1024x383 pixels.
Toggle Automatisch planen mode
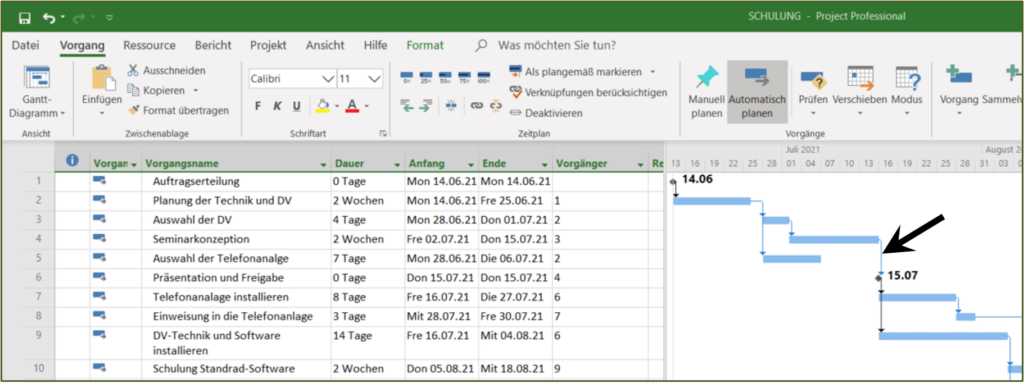[757, 92]
